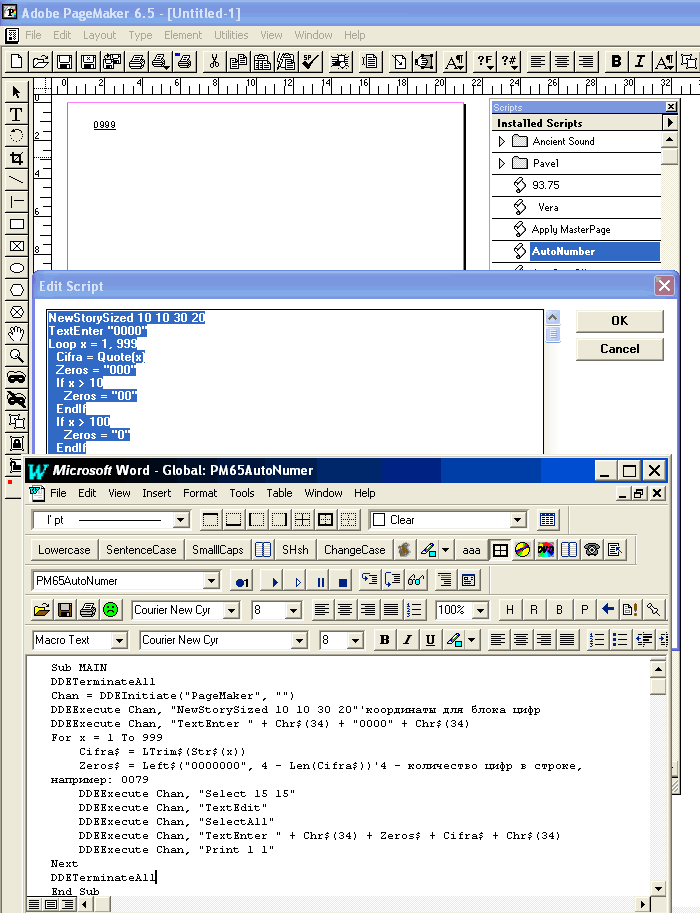Select the Polygon tool in toolbox
The width and height of the screenshot is (700, 913).
(16, 290)
